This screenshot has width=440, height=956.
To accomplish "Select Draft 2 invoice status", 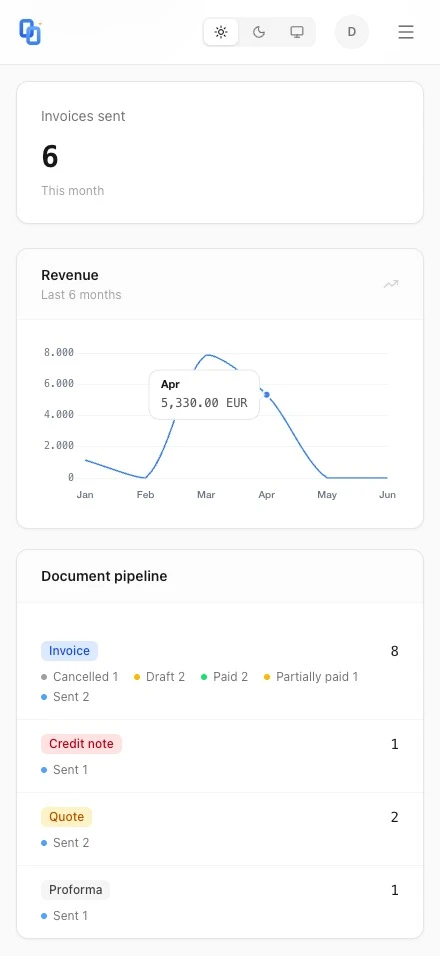I will [x=159, y=677].
